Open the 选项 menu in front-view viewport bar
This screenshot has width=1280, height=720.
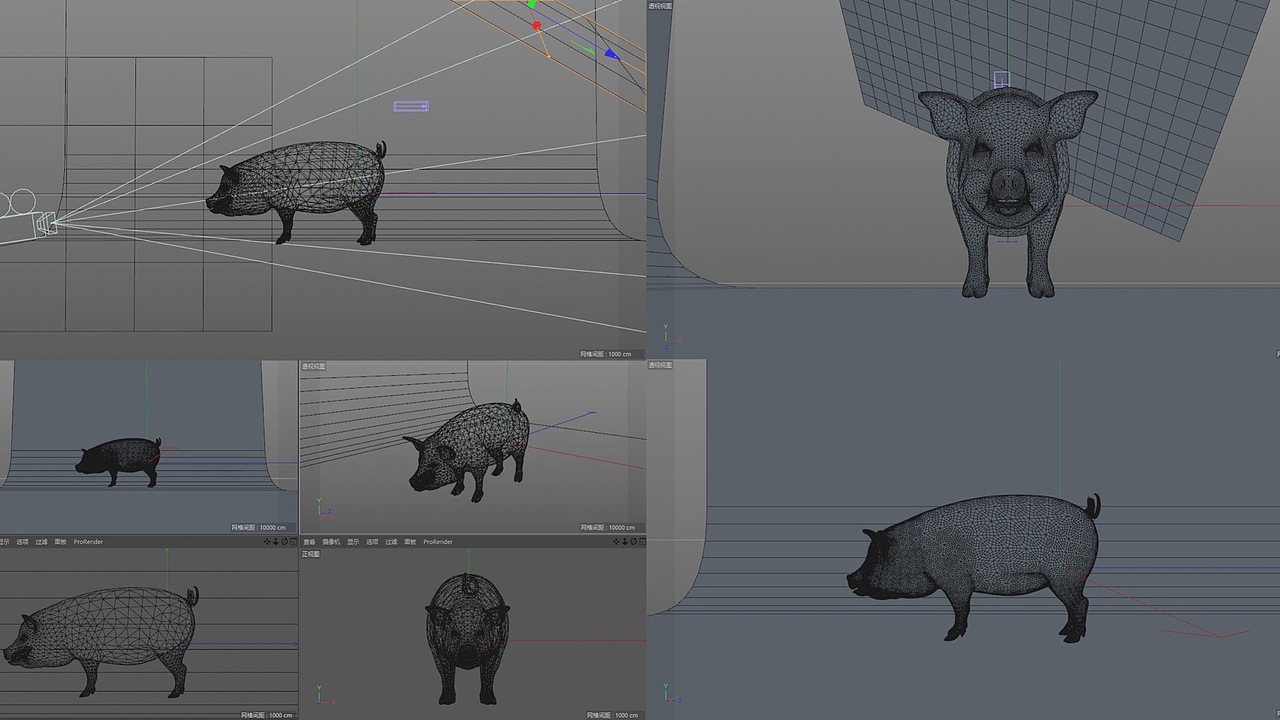tap(372, 542)
